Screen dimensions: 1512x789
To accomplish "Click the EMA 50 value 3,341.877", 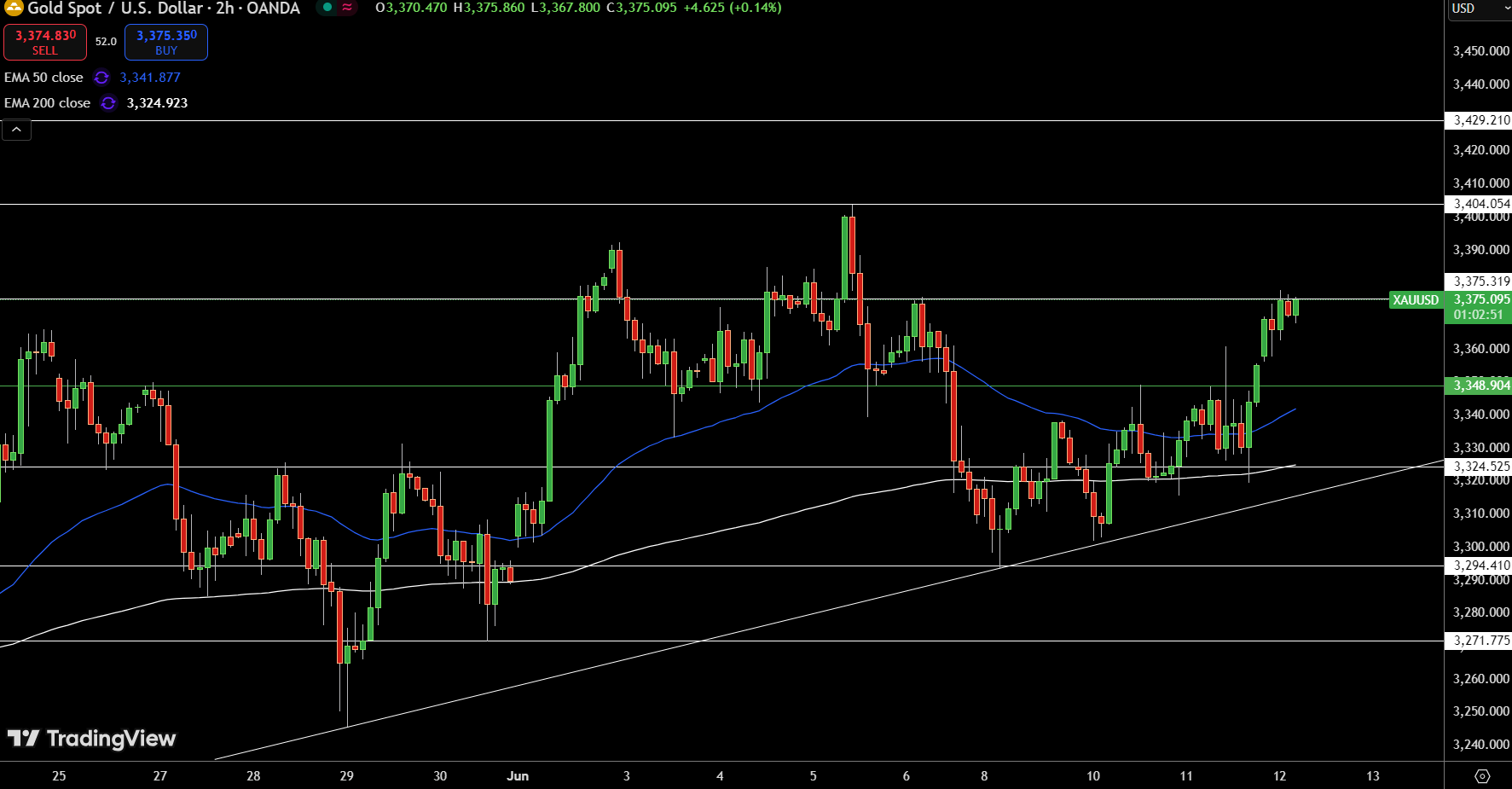I will tap(150, 78).
